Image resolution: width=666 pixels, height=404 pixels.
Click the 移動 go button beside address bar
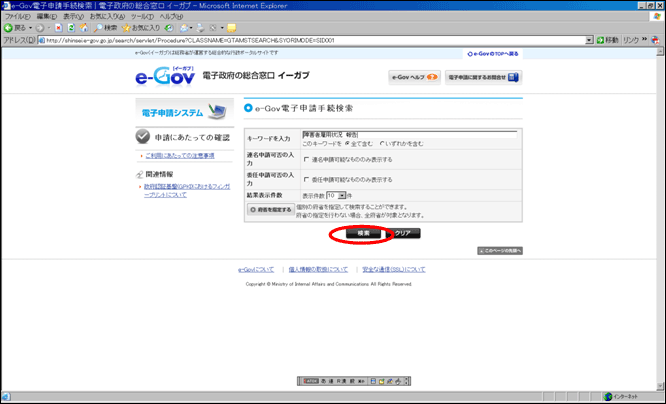606,40
